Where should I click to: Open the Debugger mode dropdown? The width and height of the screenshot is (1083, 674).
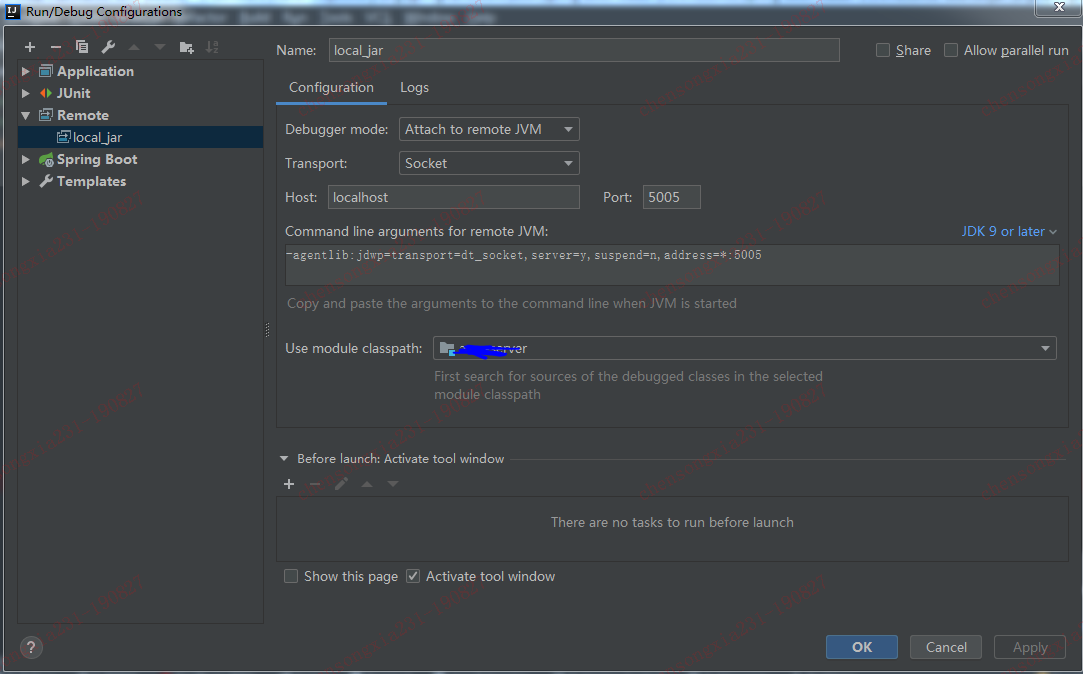489,129
